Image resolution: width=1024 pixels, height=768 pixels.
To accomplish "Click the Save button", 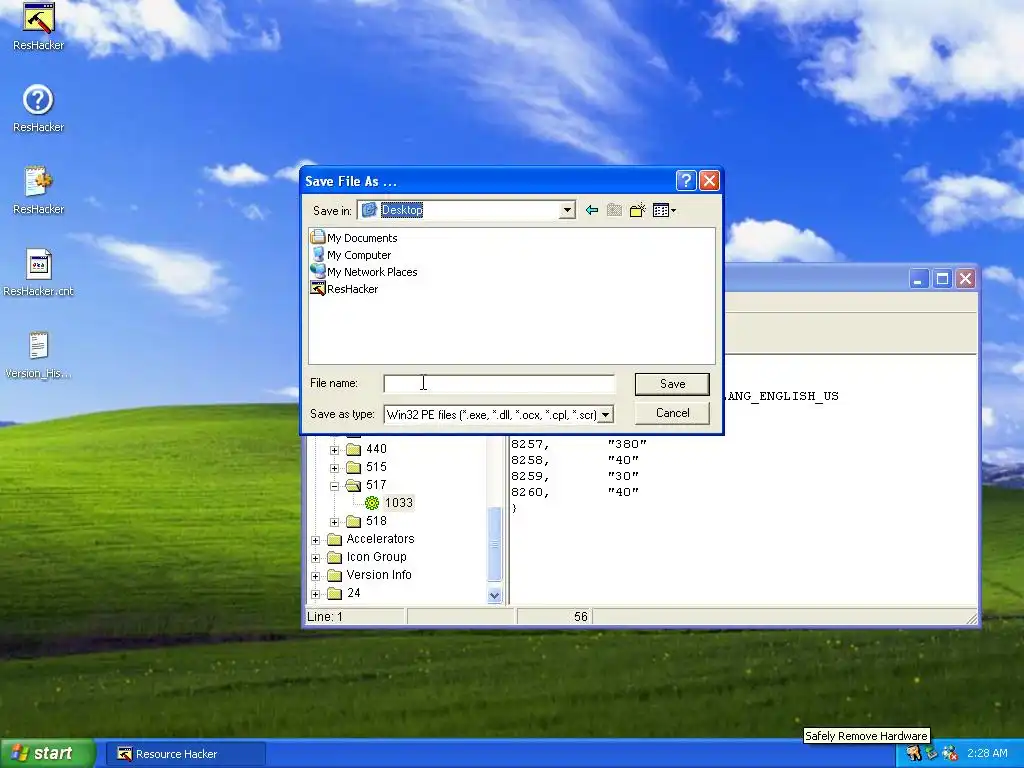I will [672, 384].
